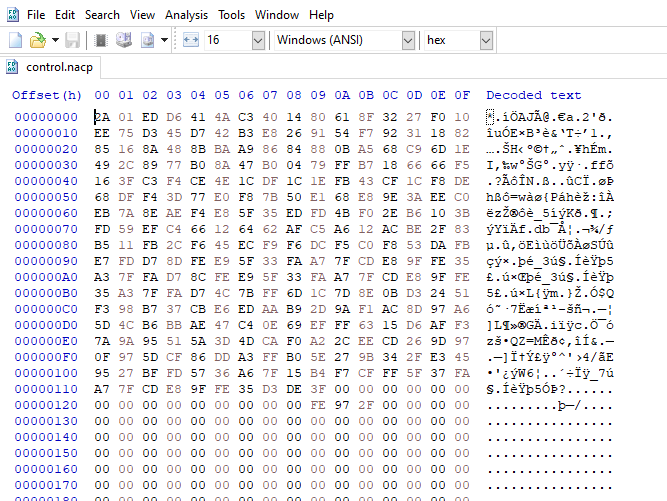Click the file icon on control.nacp tab

[x=12, y=67]
